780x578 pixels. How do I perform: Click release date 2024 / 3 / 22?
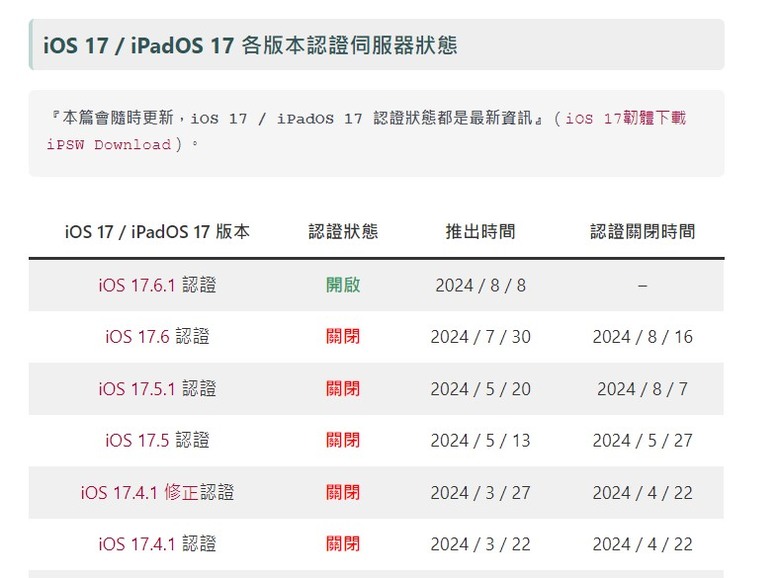tap(481, 545)
